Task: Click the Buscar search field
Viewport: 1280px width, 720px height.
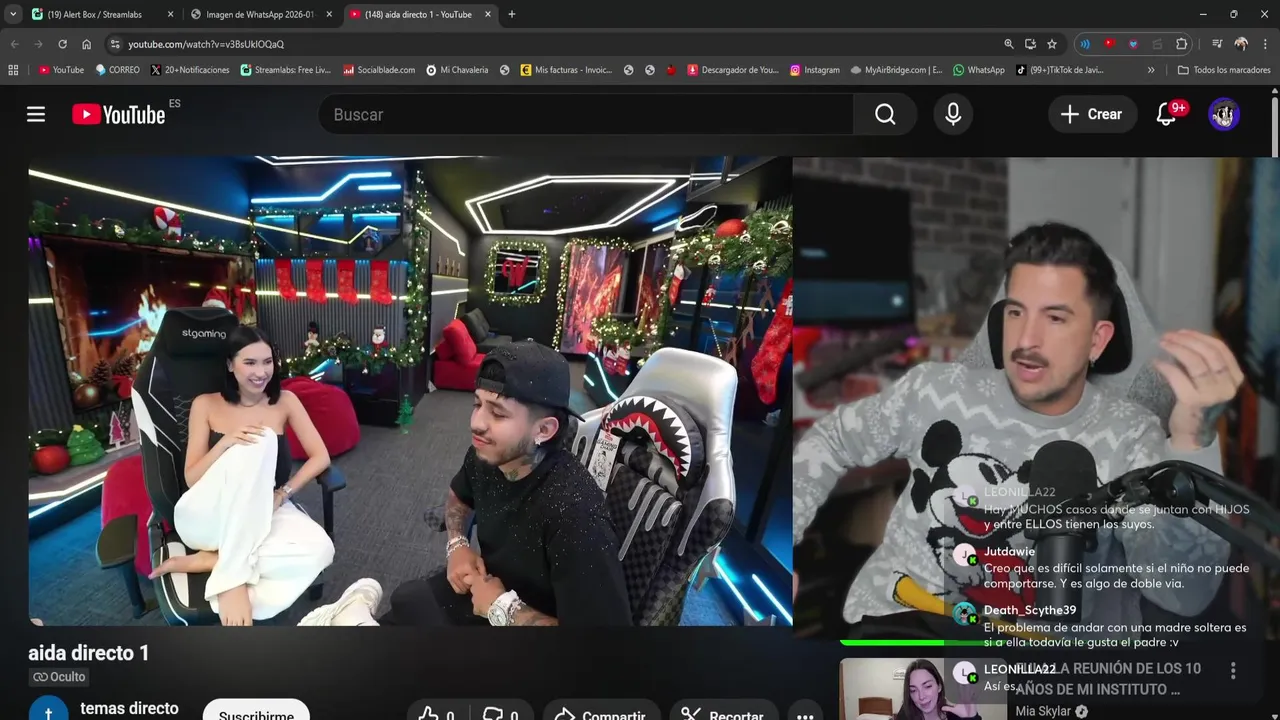Action: coord(586,114)
